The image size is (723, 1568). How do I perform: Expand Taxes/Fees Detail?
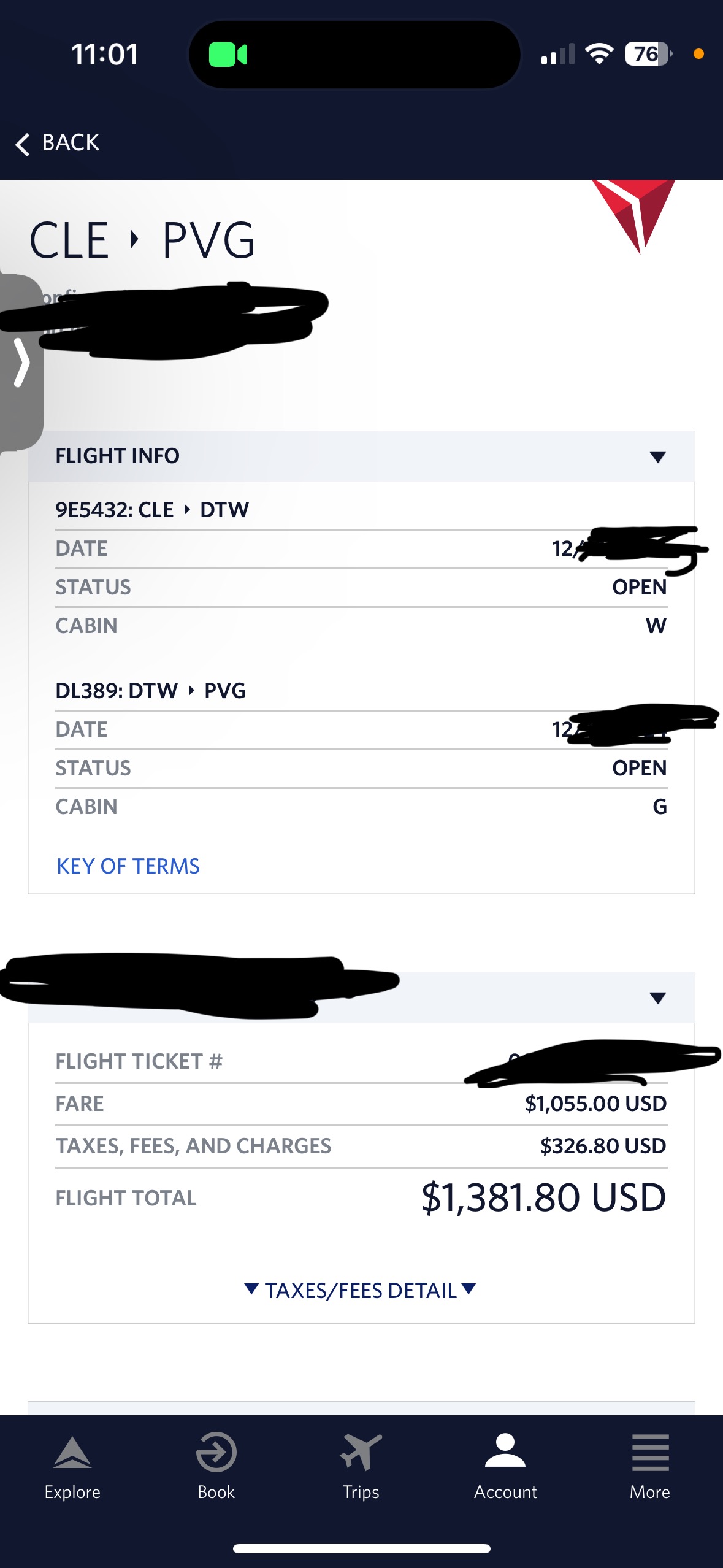click(x=361, y=1290)
